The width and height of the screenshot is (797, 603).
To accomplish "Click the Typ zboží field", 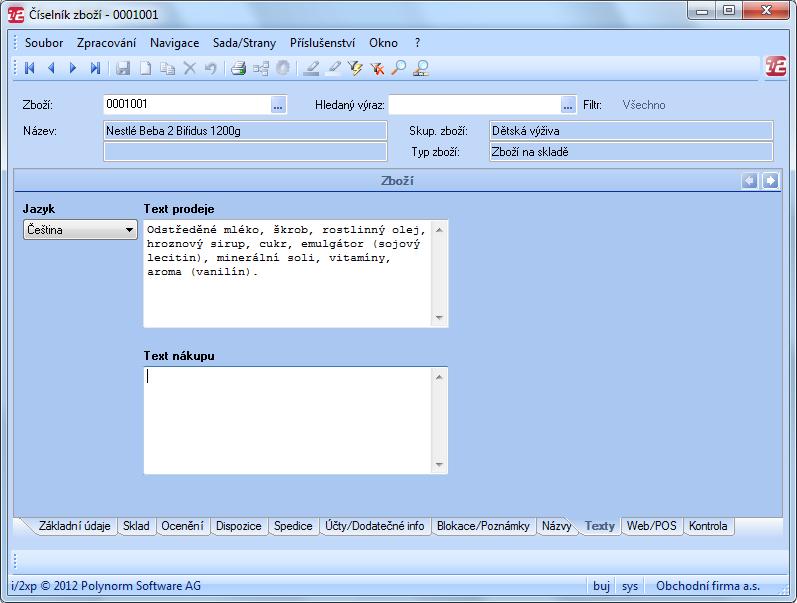I will click(631, 152).
